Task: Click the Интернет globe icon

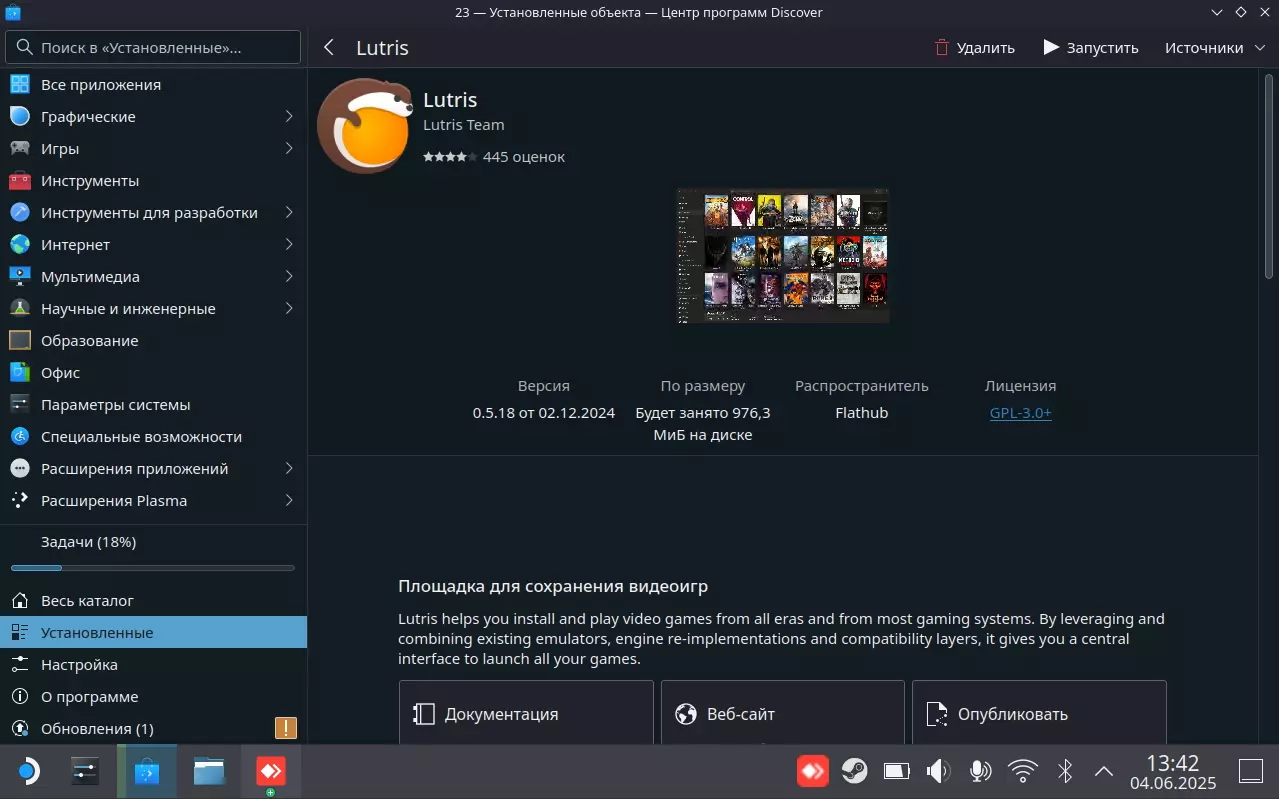Action: (20, 245)
